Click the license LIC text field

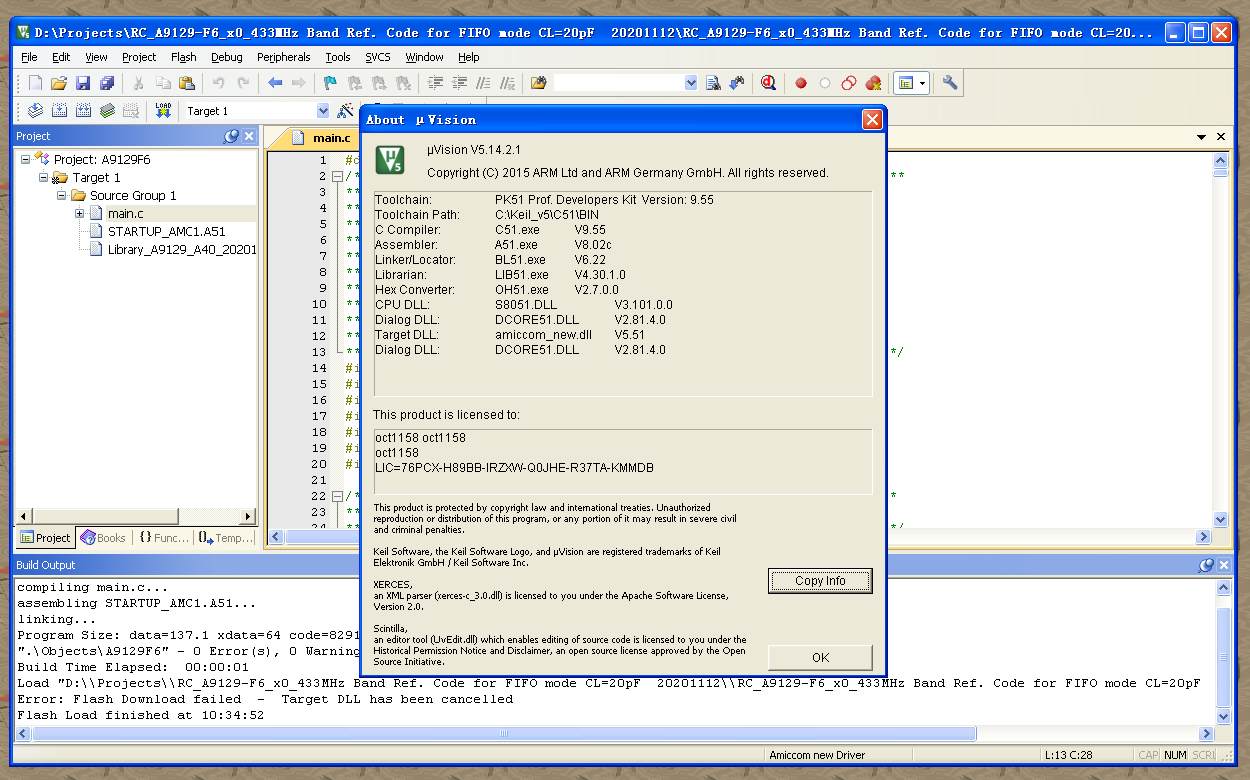tap(515, 468)
